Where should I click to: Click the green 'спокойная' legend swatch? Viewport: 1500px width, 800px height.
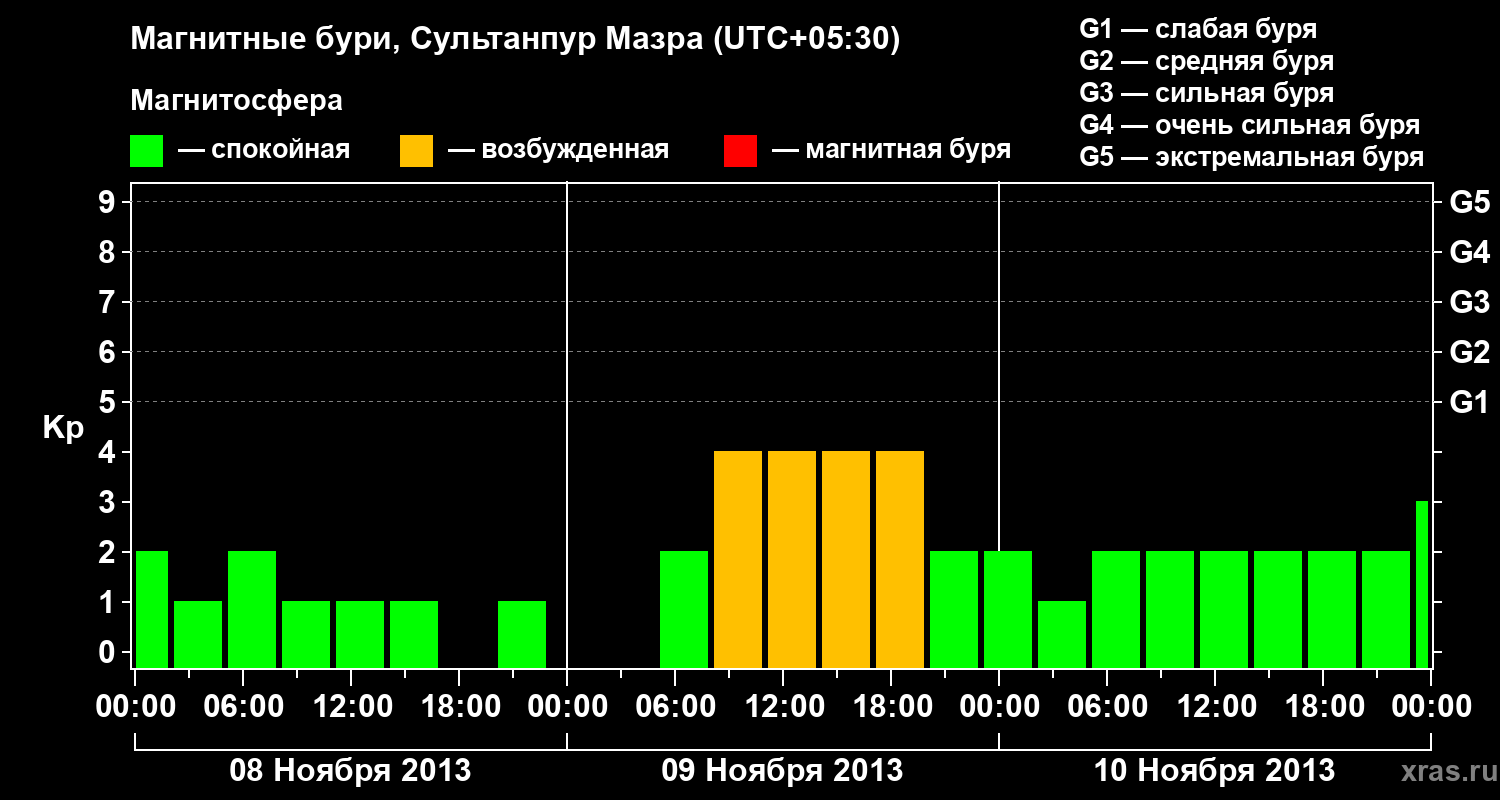click(x=146, y=151)
